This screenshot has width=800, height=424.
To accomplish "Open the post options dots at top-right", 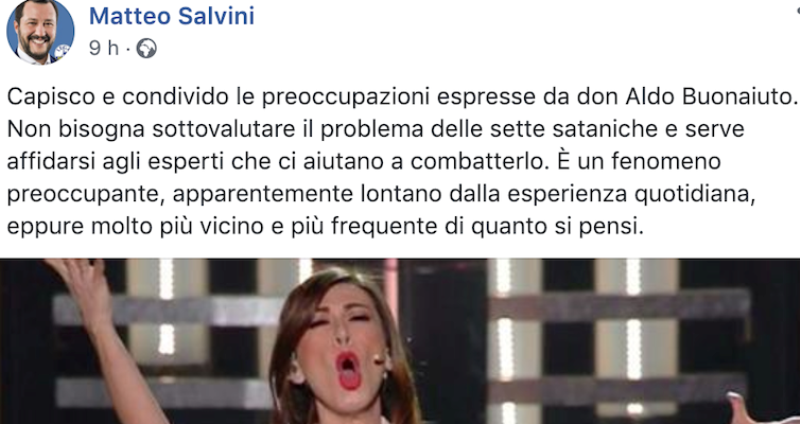I will pyautogui.click(x=796, y=10).
